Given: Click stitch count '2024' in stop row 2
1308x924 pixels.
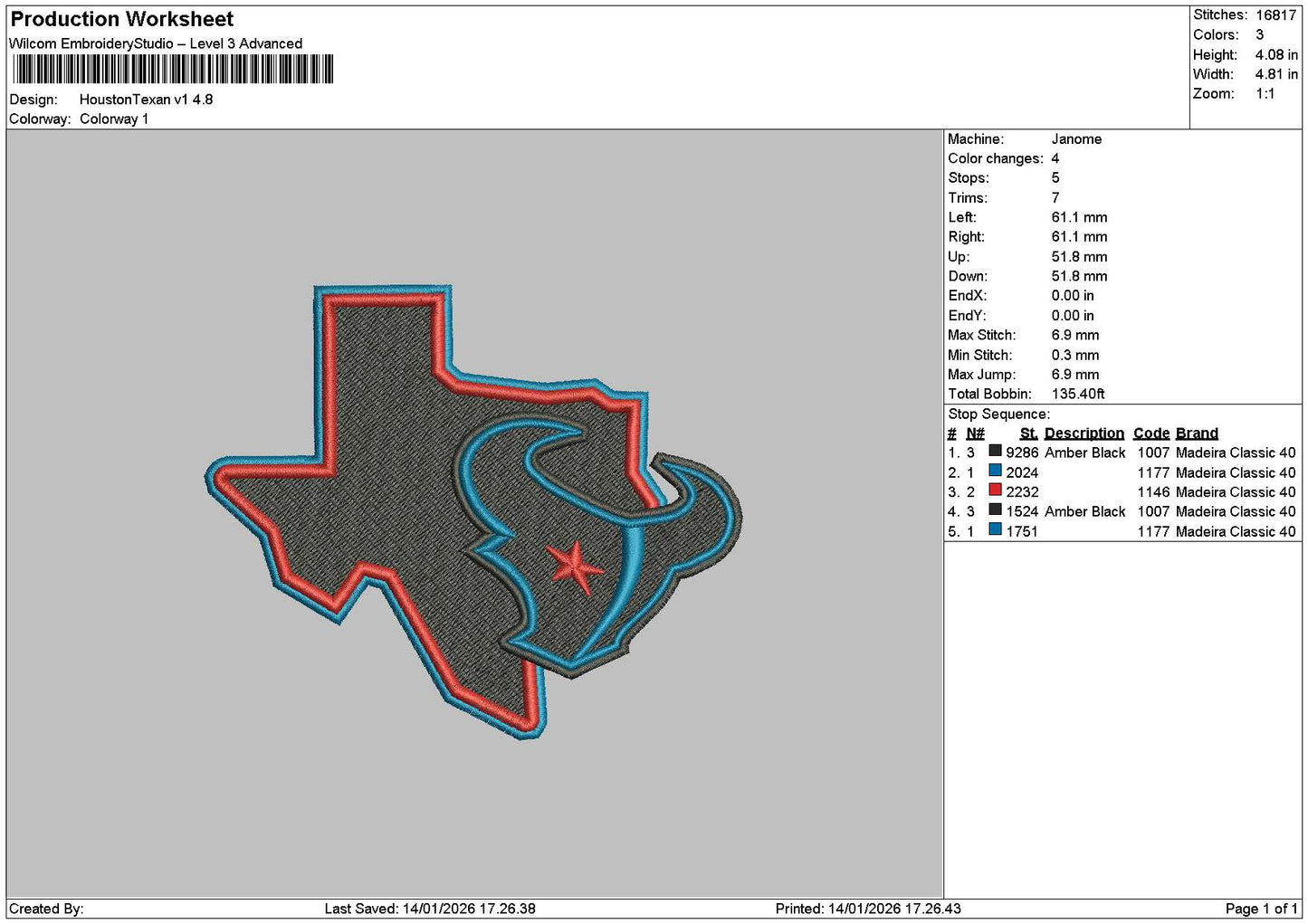Looking at the screenshot, I should click(1022, 472).
